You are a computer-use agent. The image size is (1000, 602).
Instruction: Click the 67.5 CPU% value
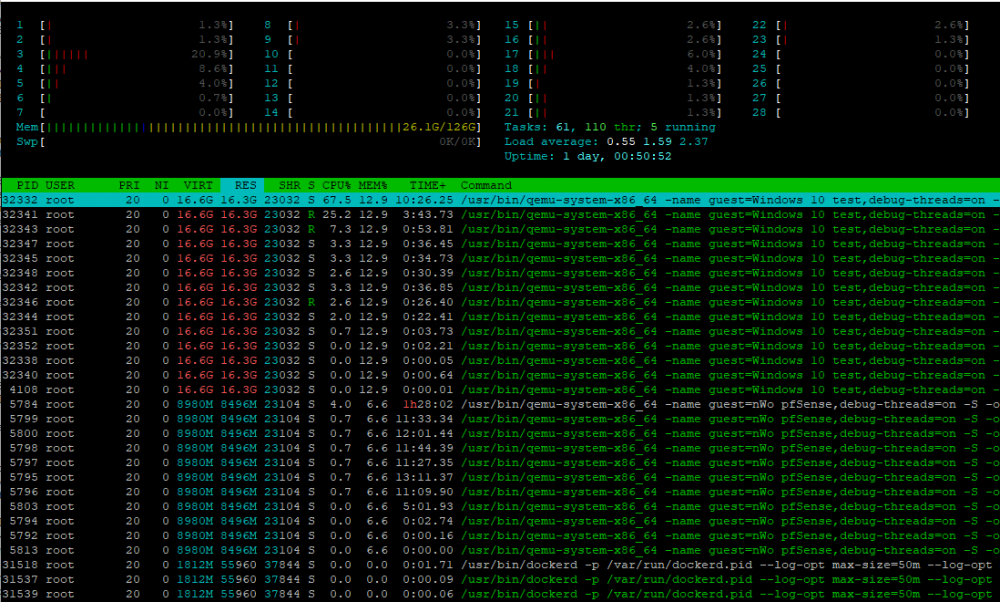(337, 200)
